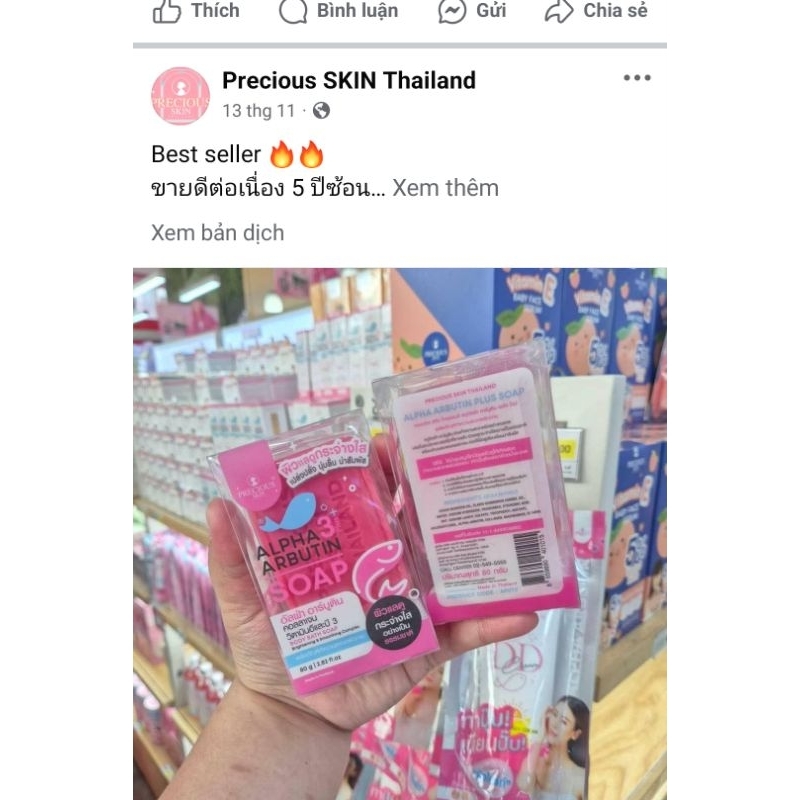The image size is (800, 800).
Task: Open the three-dots post options menu
Action: (637, 78)
